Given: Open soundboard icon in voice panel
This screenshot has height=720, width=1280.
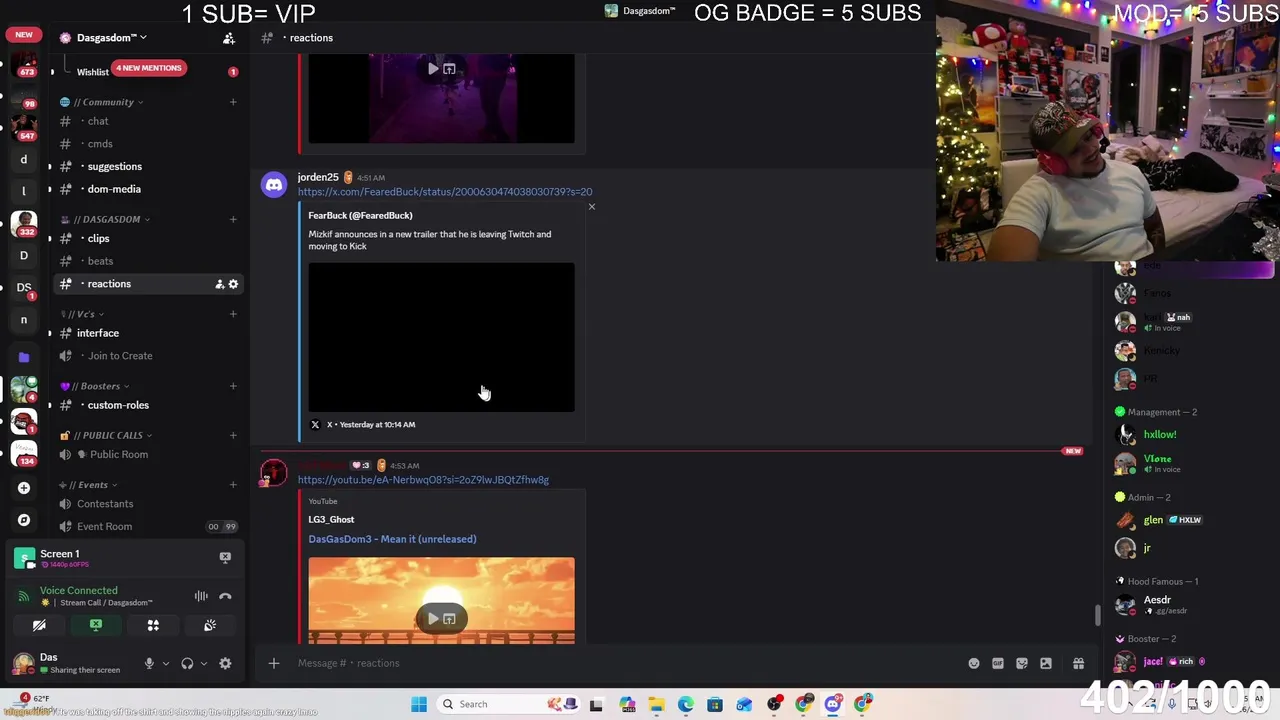Looking at the screenshot, I should 210,625.
